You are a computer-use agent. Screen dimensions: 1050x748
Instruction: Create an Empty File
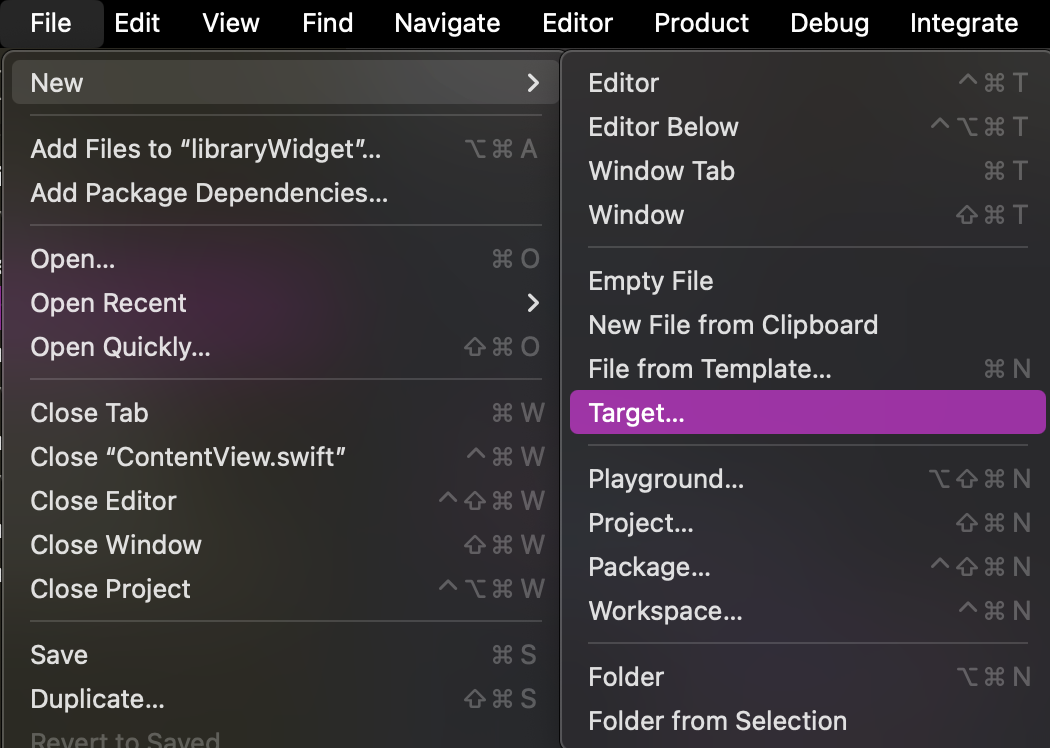coord(808,281)
